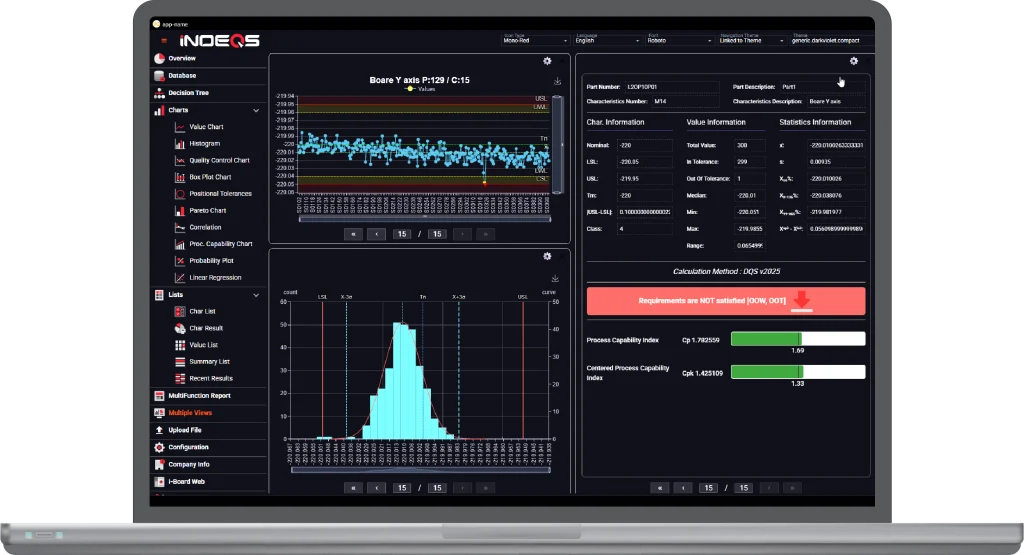Collapse the Lists section chevron
This screenshot has width=1024, height=555.
(257, 295)
